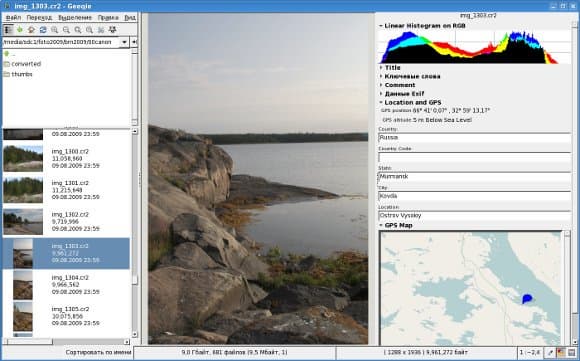This screenshot has width=580, height=361.
Task: Click the path field /media/sdc1/foto2009
Action: point(61,42)
